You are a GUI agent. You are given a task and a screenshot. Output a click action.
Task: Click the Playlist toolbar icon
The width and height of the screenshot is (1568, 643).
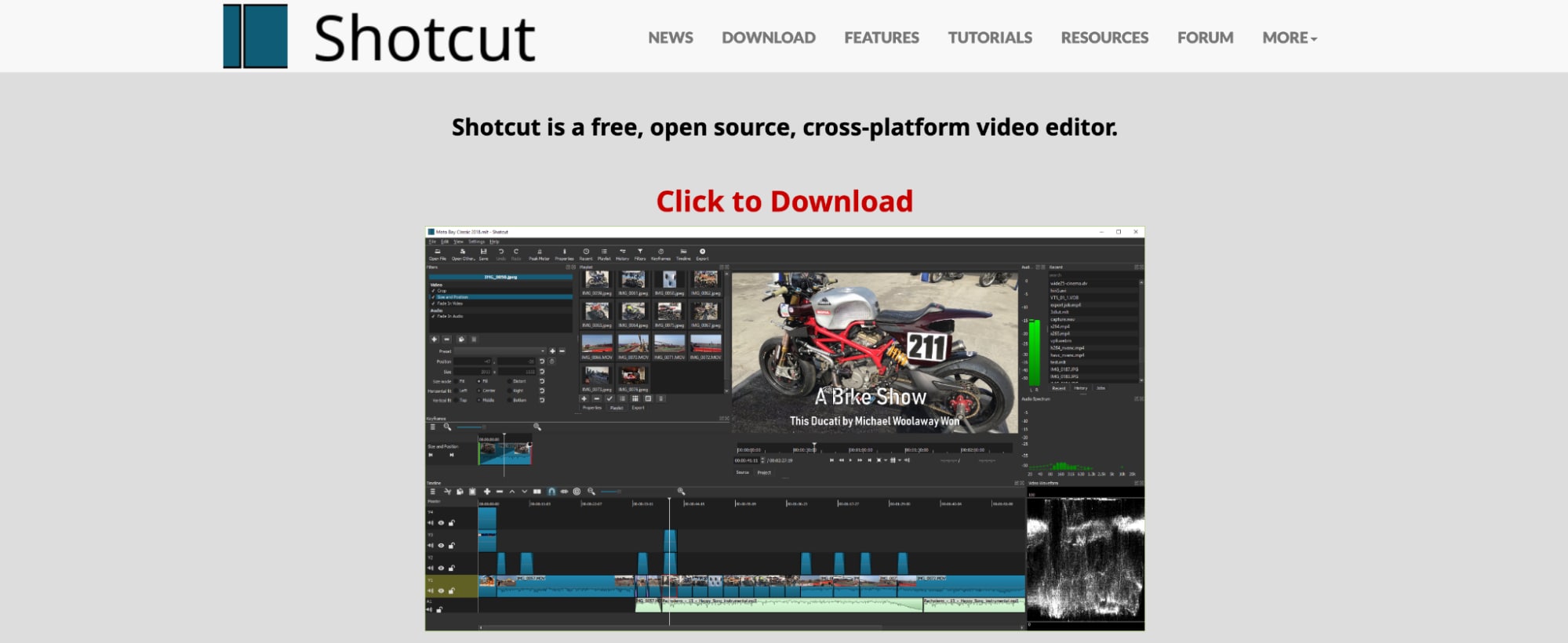[x=604, y=252]
